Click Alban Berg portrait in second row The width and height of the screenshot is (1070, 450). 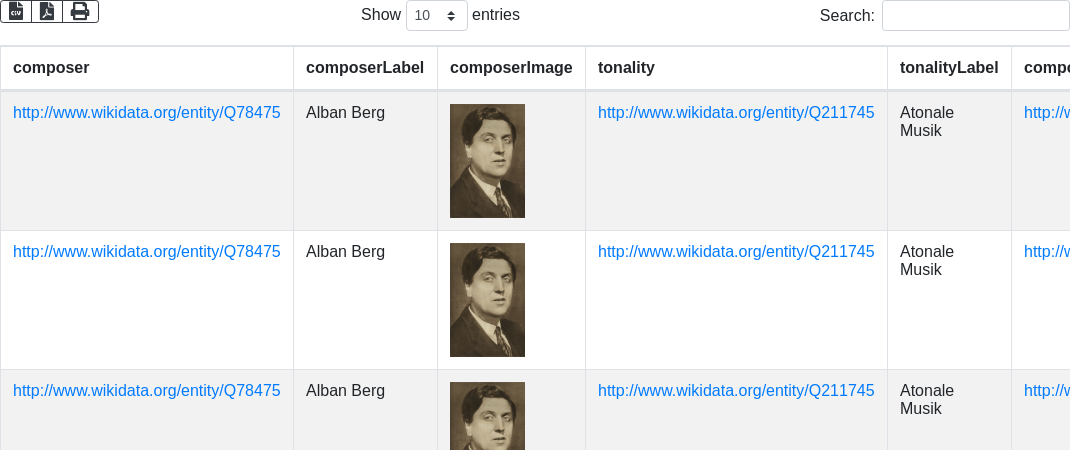click(x=487, y=300)
